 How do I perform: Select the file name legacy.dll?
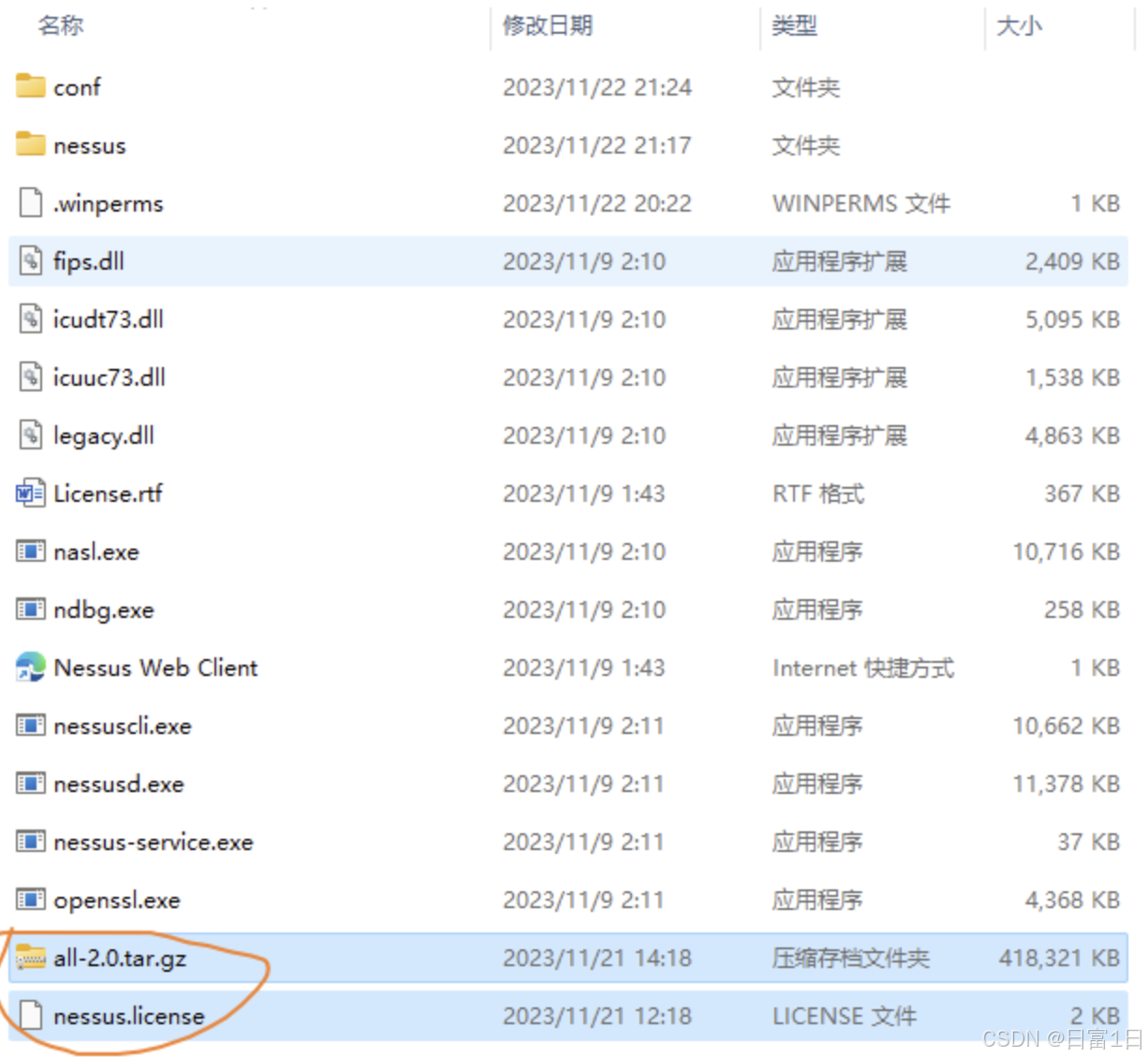[x=104, y=435]
